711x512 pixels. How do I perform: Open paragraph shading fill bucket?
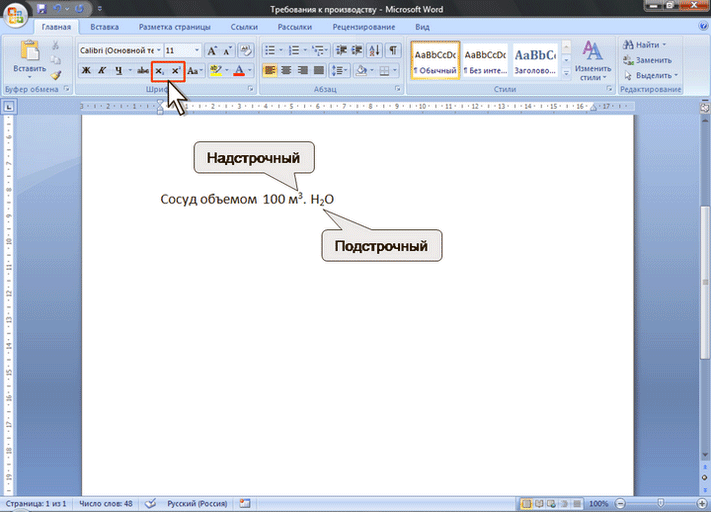tap(361, 71)
